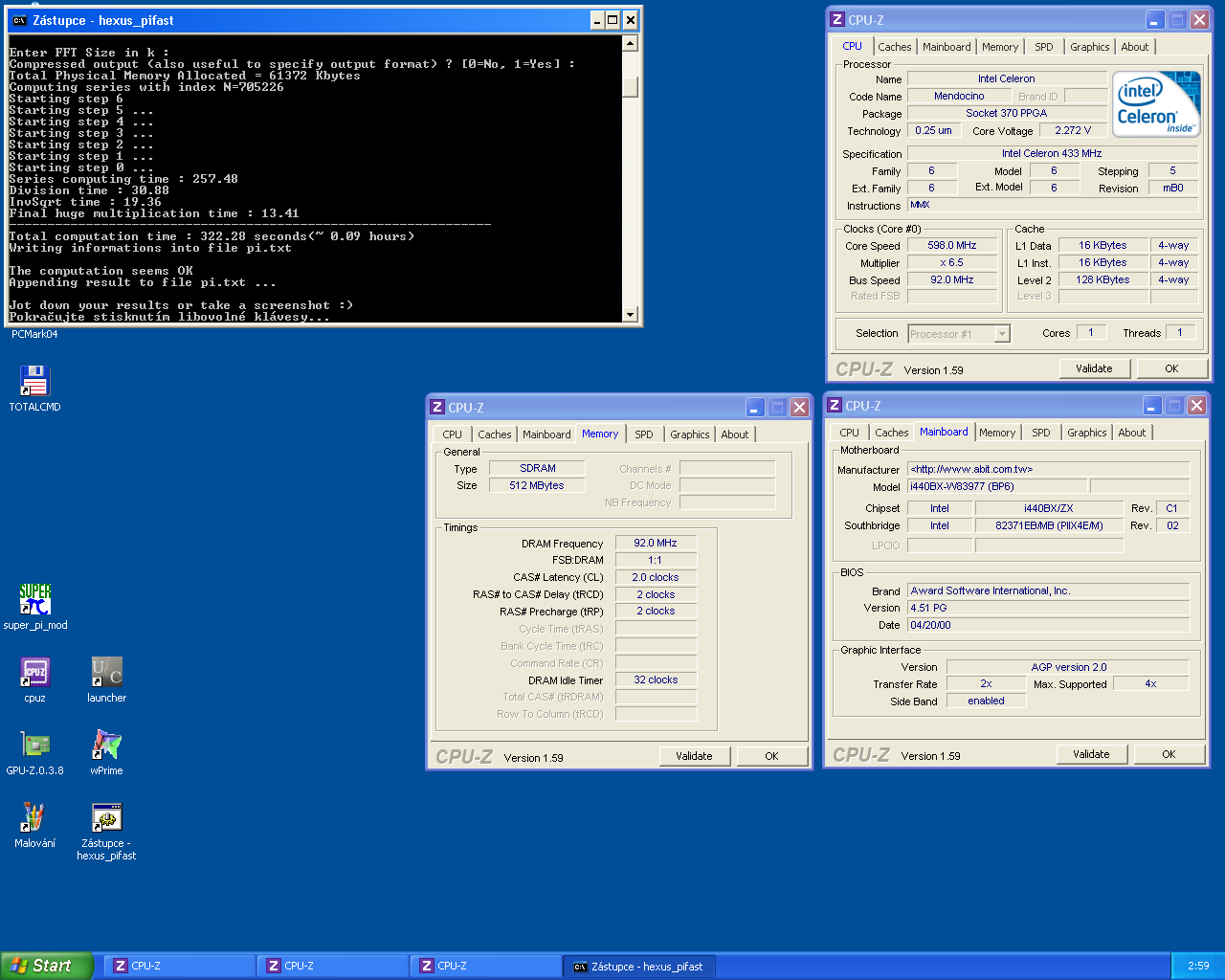Click Validate in the Mainboard CPU-Z window

tap(1091, 754)
